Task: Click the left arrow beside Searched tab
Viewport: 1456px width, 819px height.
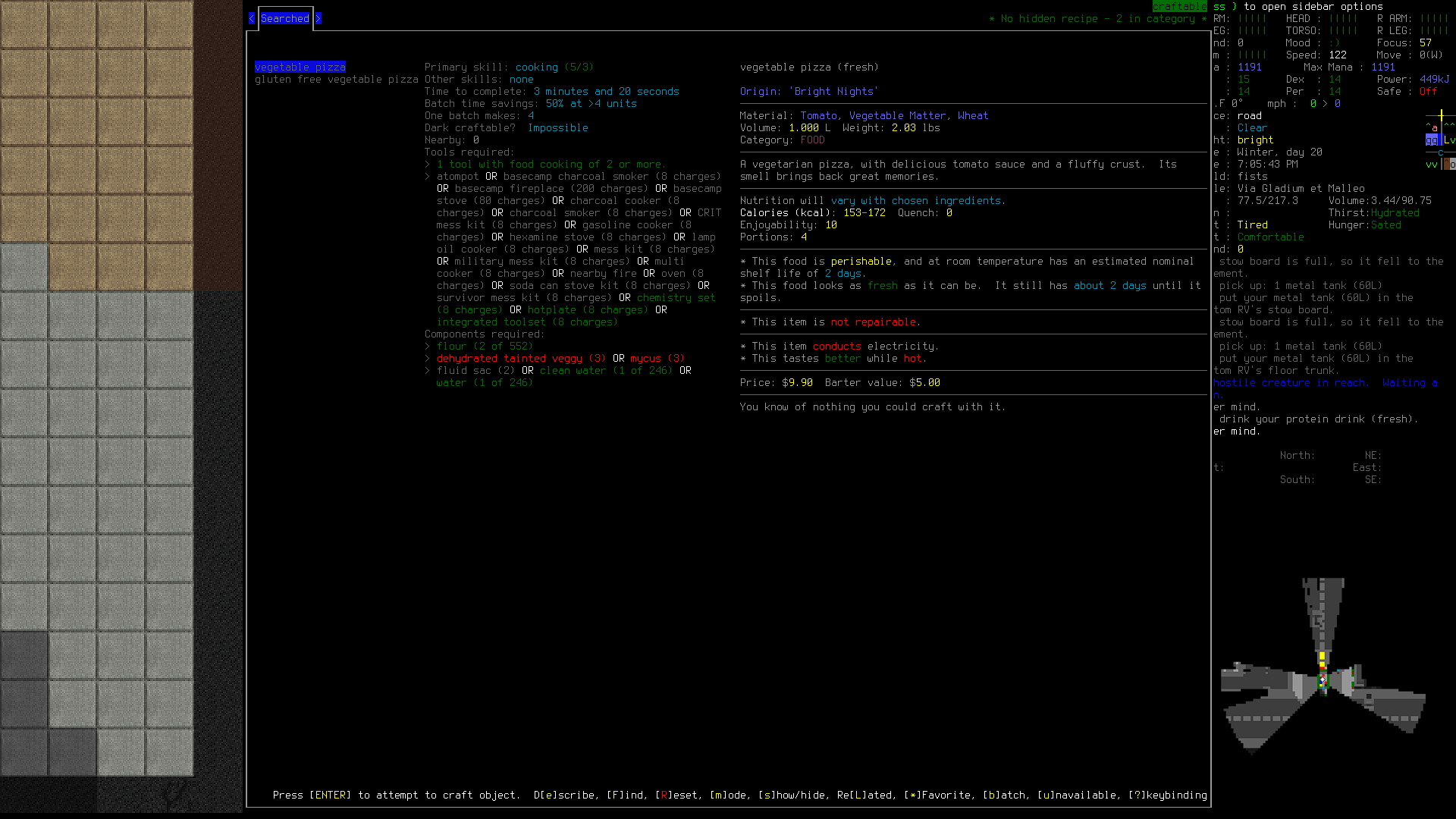Action: (252, 18)
